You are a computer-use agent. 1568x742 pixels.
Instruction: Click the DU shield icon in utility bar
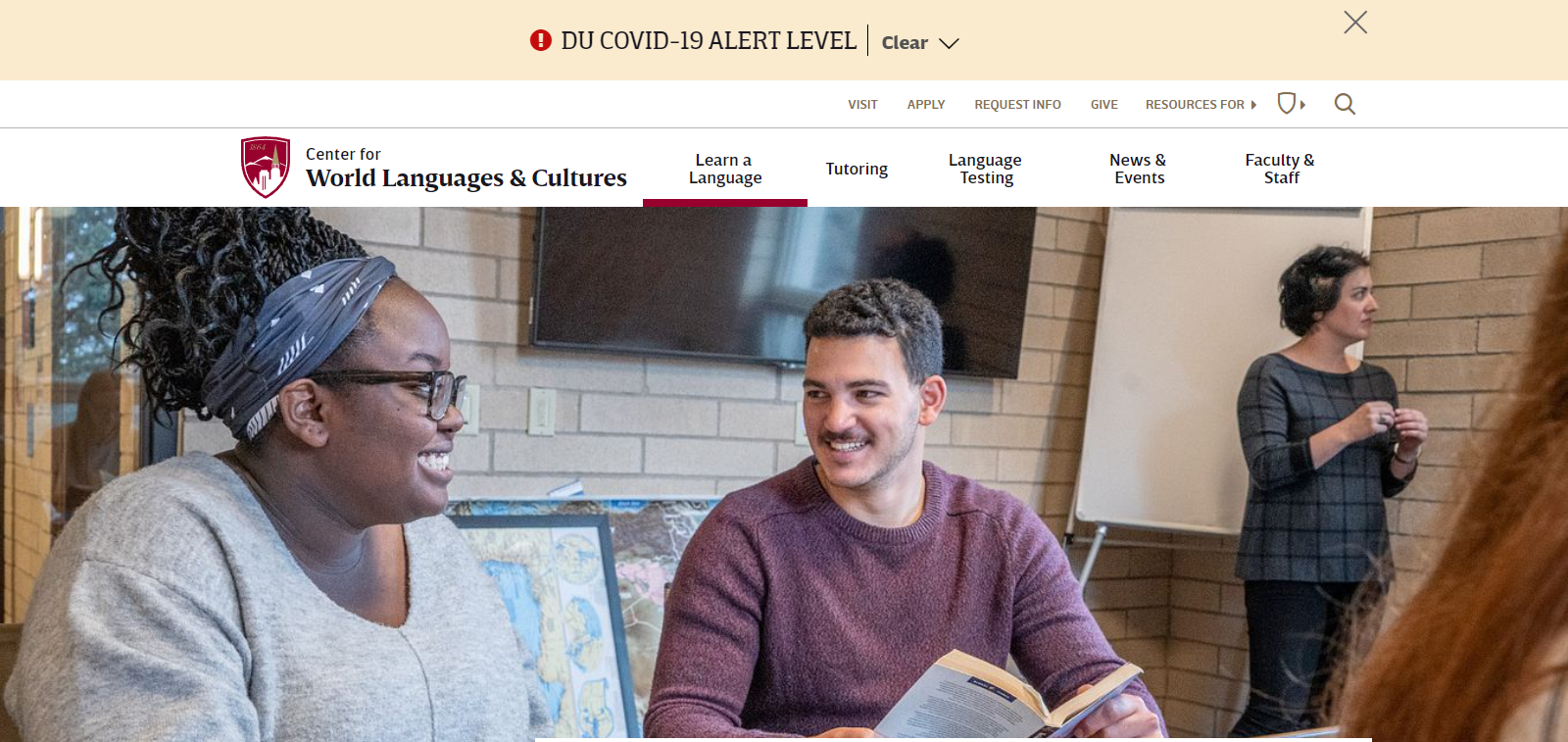point(1287,103)
